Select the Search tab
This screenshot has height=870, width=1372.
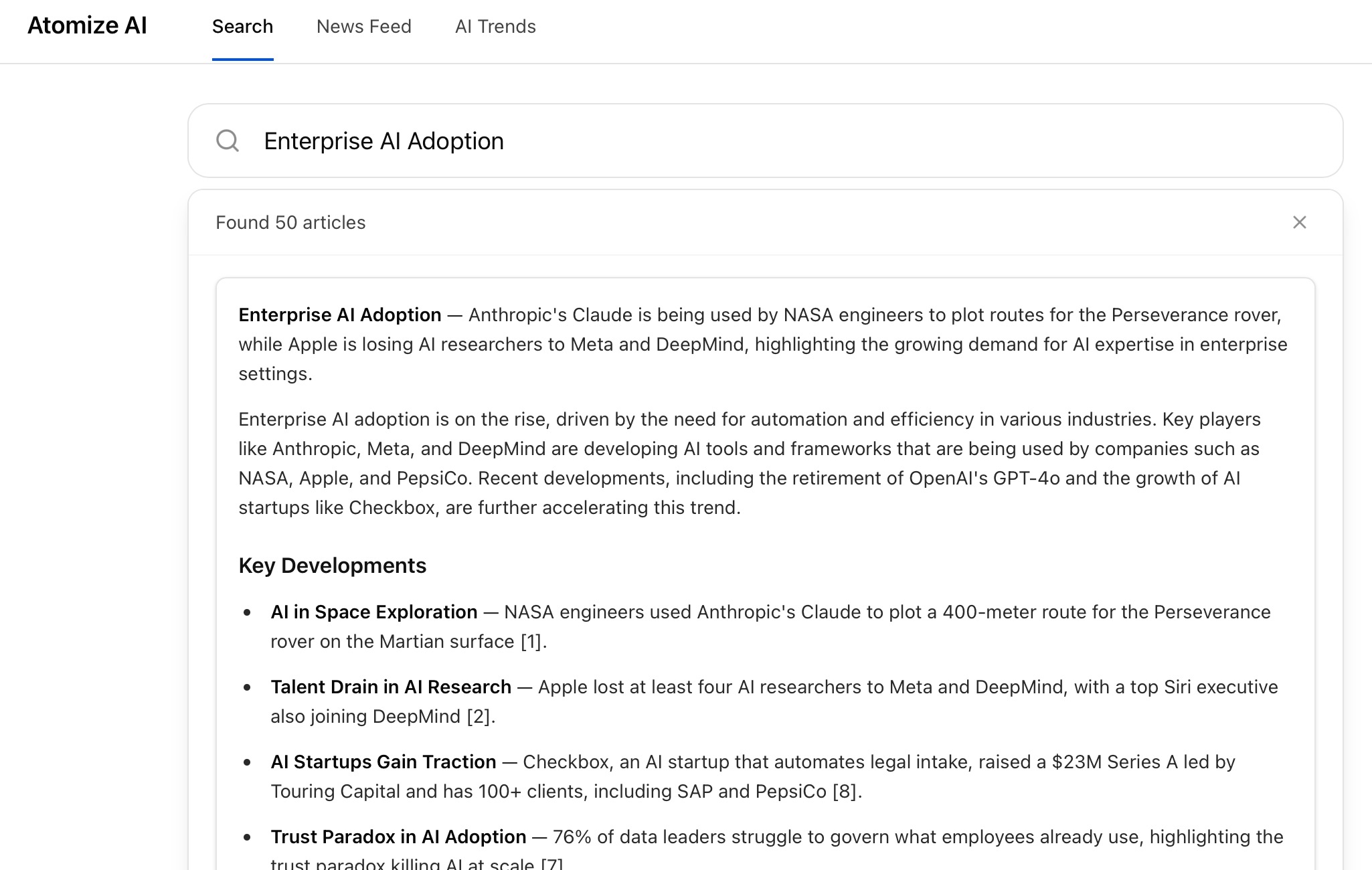[x=242, y=27]
